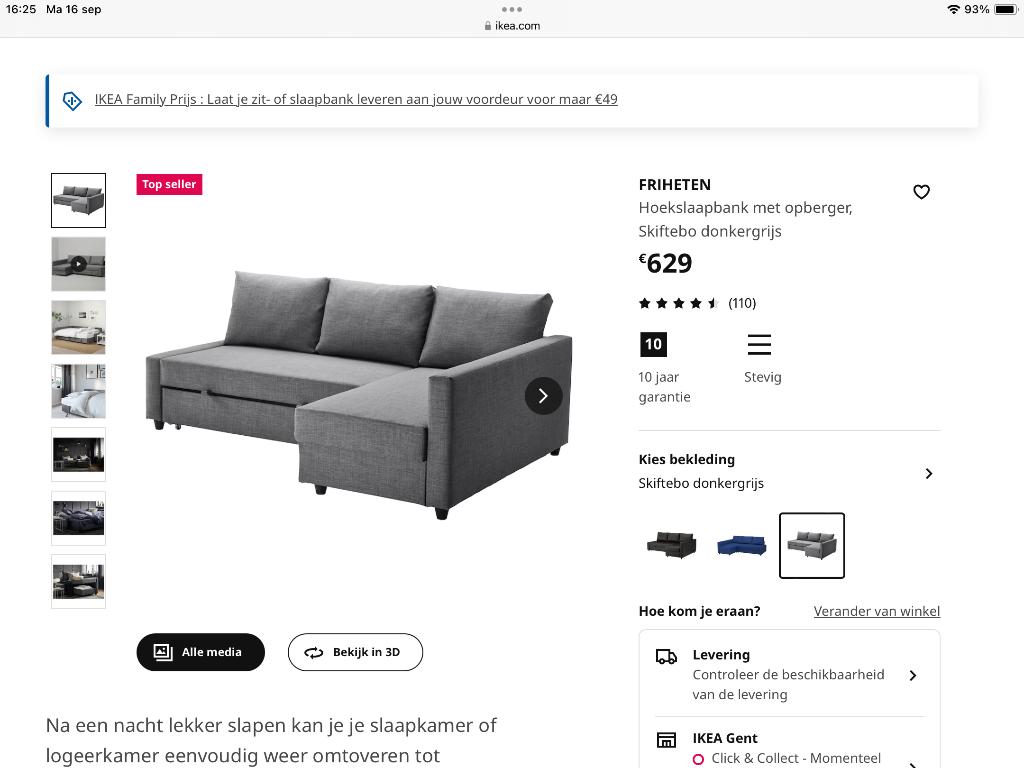Click the IKEA Family price tag icon
The image size is (1024, 768).
point(72,101)
